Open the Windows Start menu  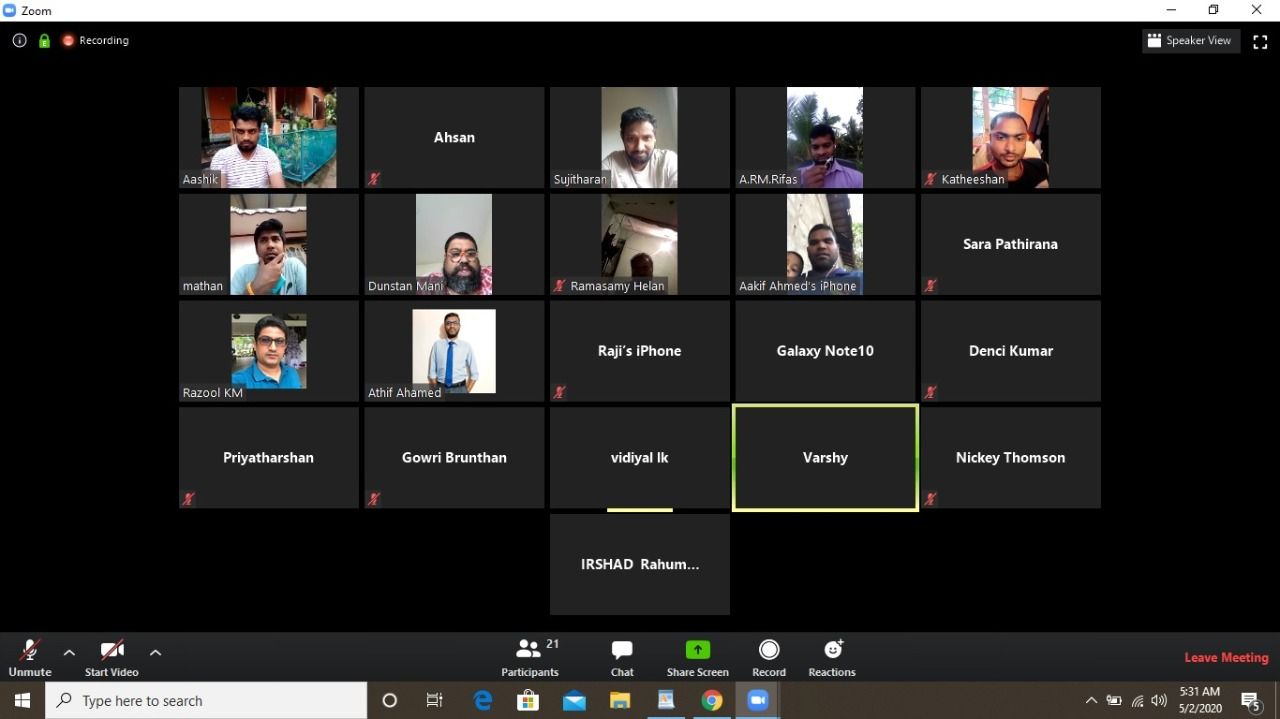[22, 701]
